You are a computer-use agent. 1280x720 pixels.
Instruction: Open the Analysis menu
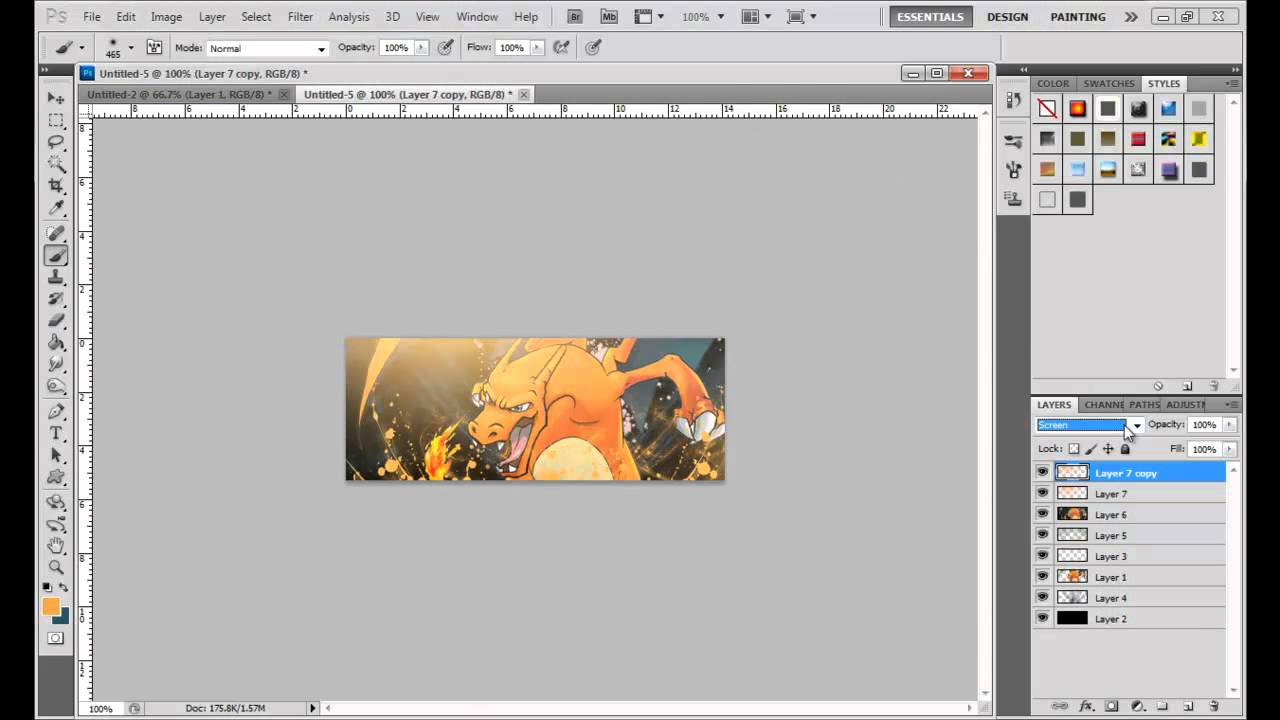[x=349, y=16]
